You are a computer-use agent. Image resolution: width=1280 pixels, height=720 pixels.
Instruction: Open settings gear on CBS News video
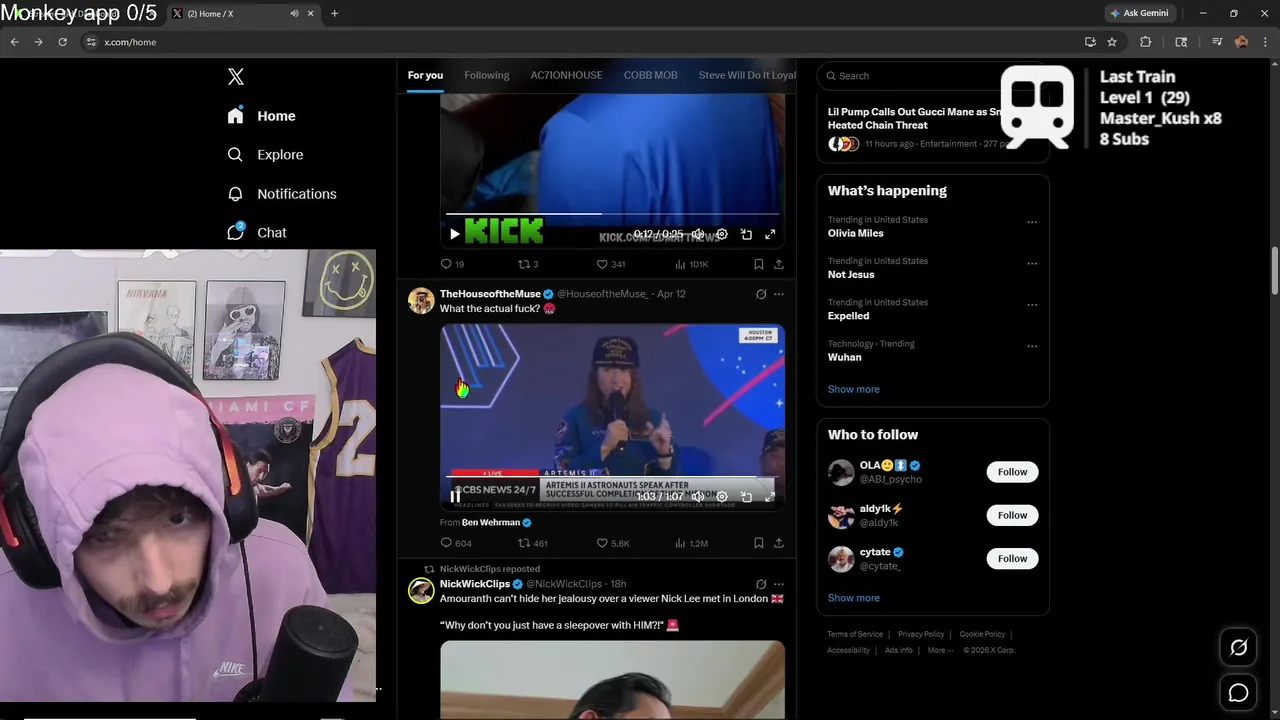coord(722,496)
